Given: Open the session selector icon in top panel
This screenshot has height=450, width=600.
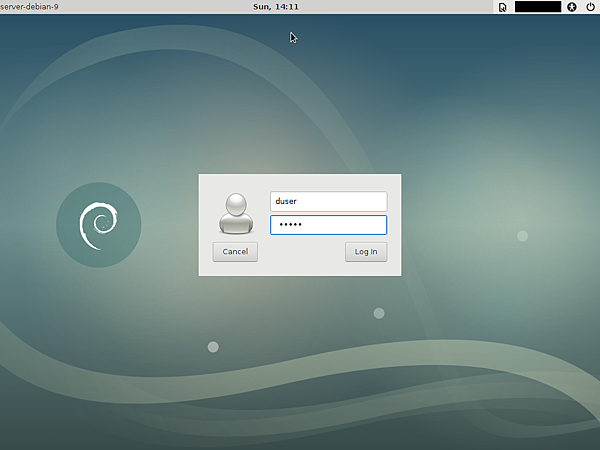Looking at the screenshot, I should (502, 7).
